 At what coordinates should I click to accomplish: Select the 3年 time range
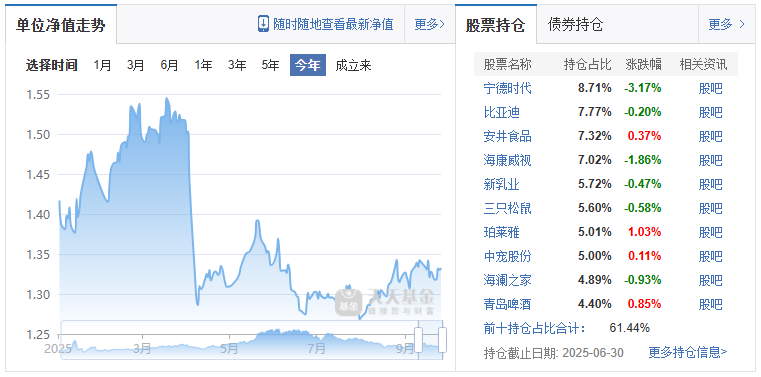coord(237,66)
